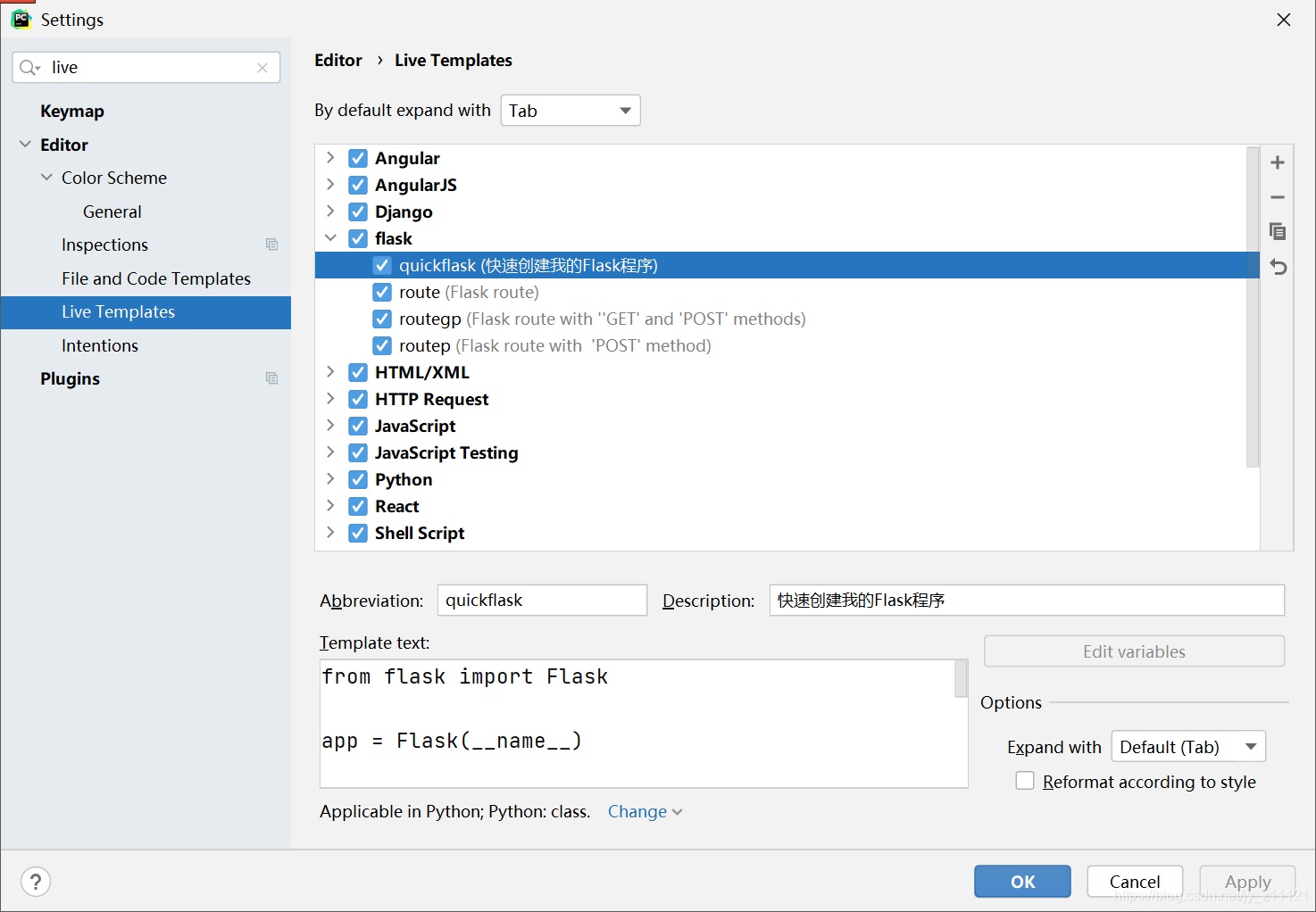This screenshot has width=1316, height=912.
Task: Open the Help question mark button
Action: (x=36, y=882)
